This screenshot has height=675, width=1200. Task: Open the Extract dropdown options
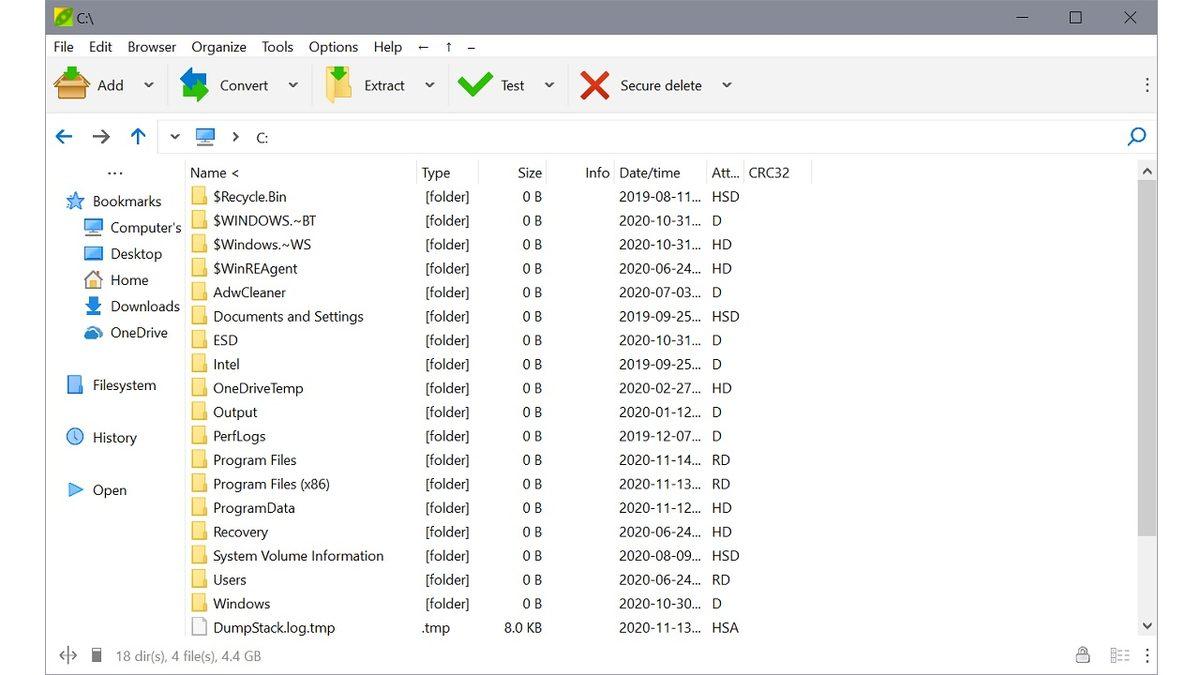(x=430, y=85)
